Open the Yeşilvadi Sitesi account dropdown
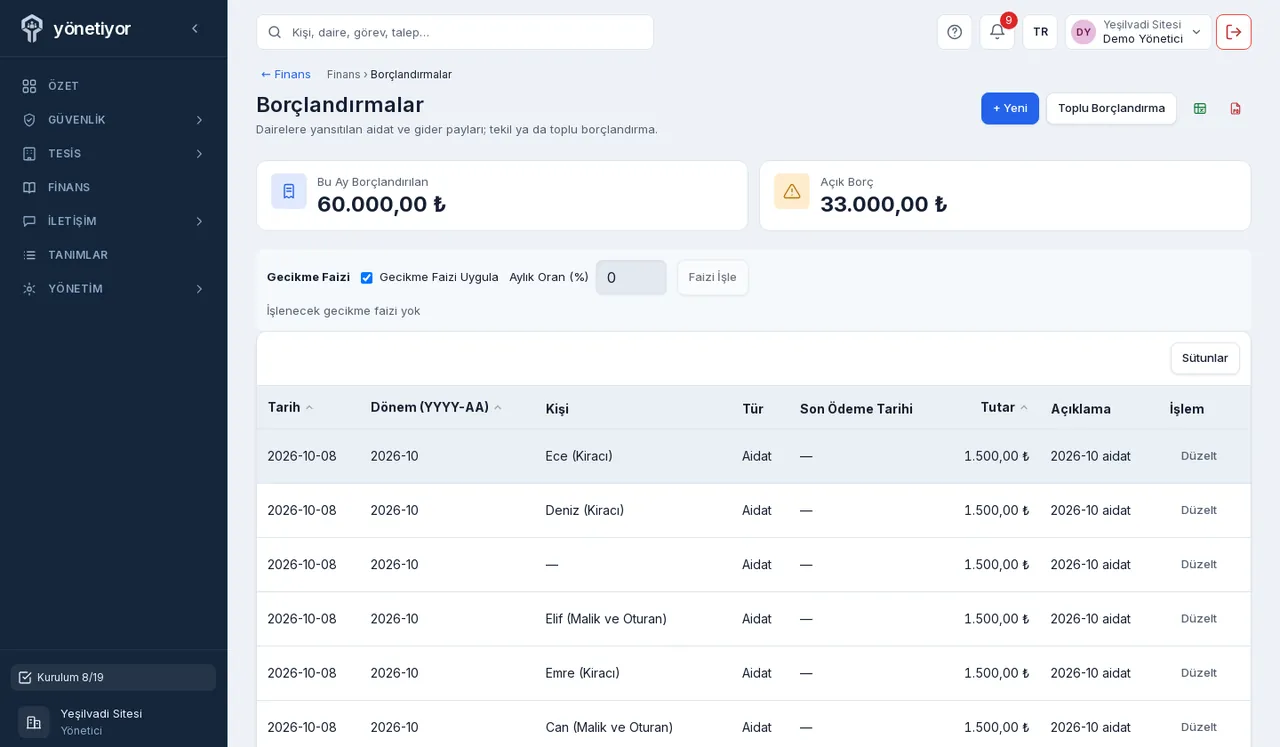The height and width of the screenshot is (747, 1280). (x=1138, y=32)
